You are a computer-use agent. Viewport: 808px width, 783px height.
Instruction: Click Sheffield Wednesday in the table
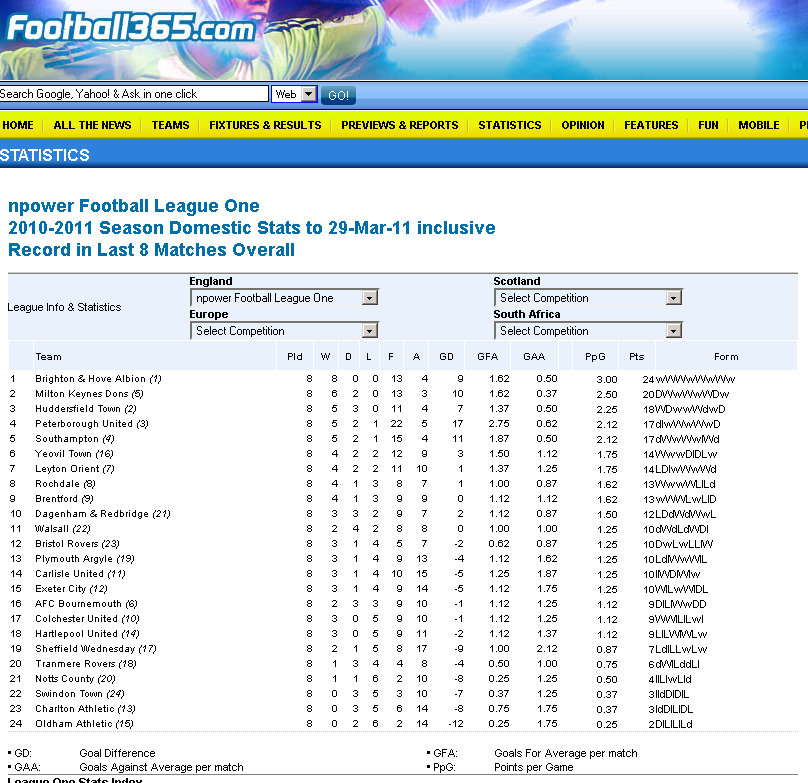[x=85, y=648]
